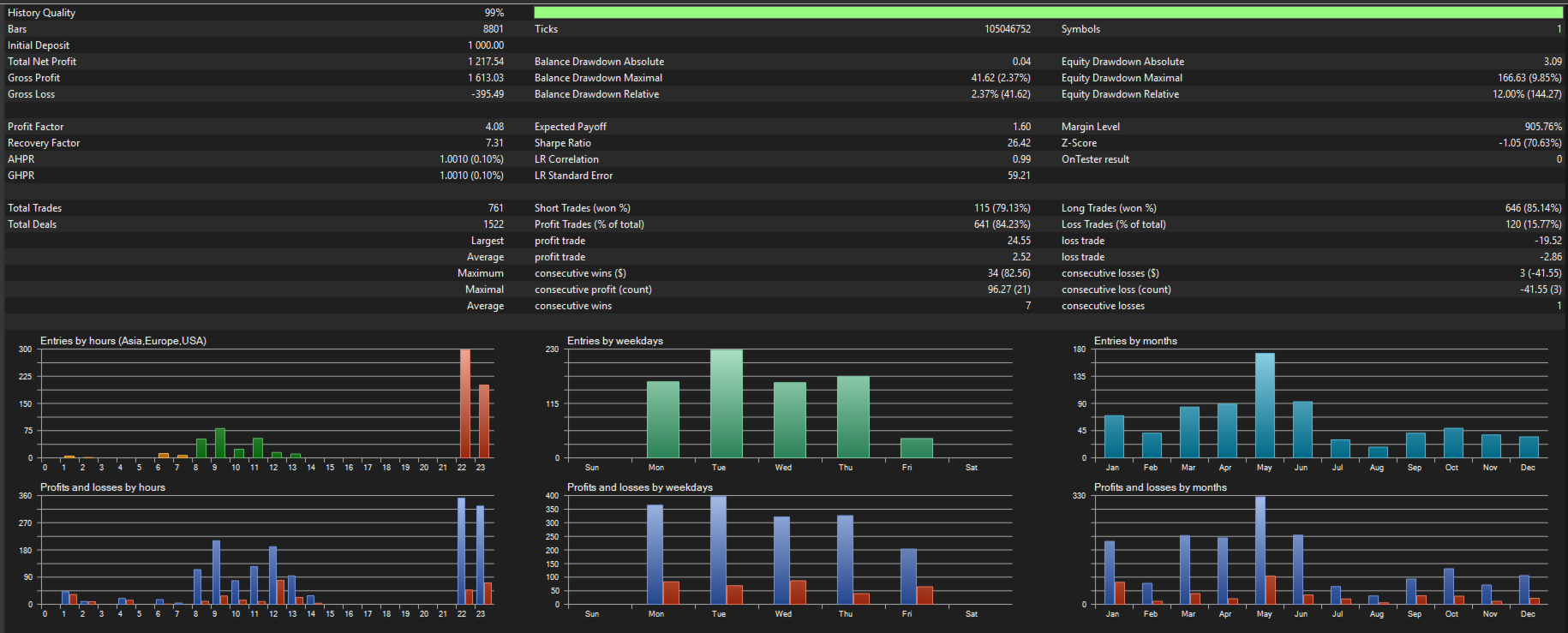This screenshot has width=1568, height=633.
Task: Select the LR Correlation value 0.99
Action: pos(1021,159)
